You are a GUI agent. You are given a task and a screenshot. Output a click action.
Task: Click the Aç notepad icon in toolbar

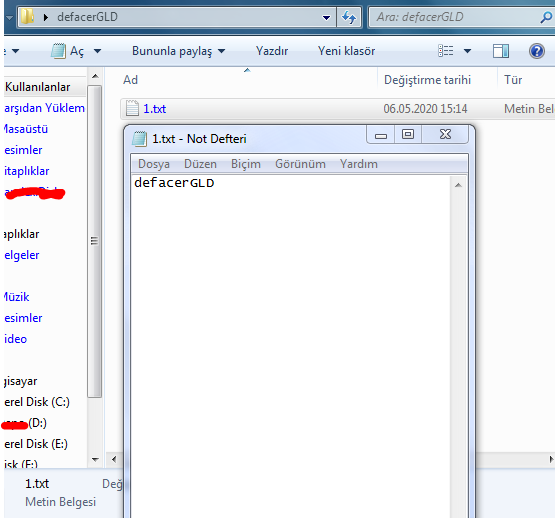point(58,51)
